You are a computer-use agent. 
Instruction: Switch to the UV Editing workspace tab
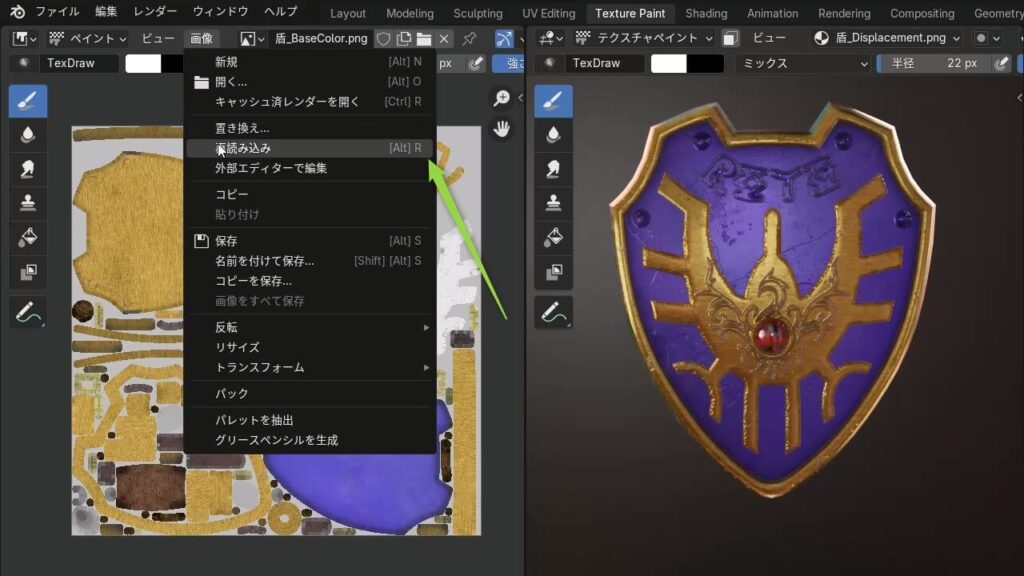[549, 13]
